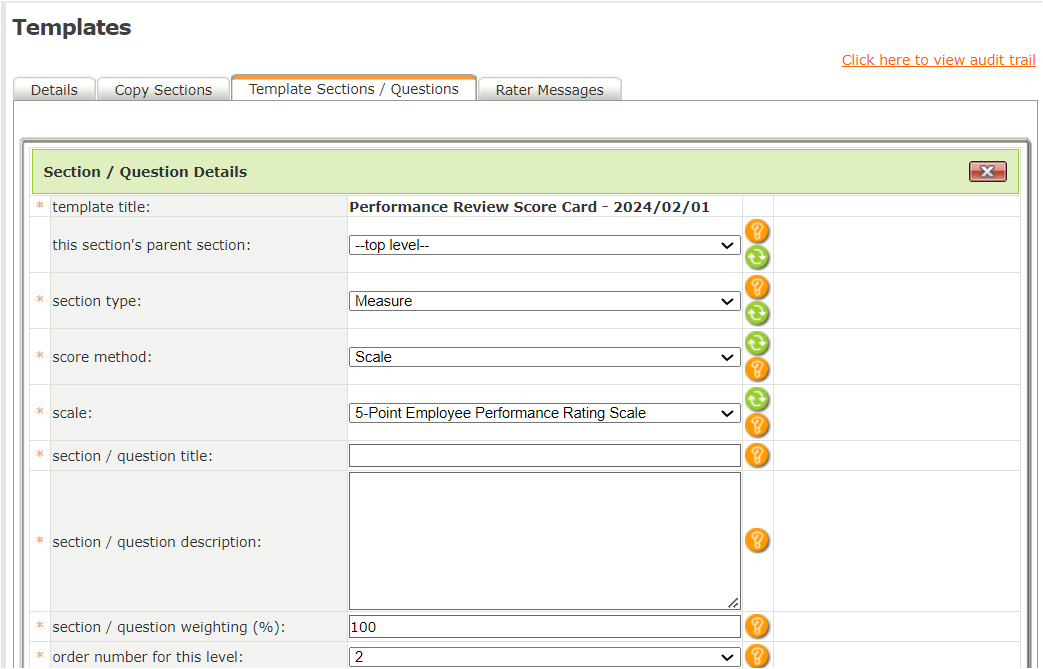Focus the section / question description text area
Viewport: 1043px width, 669px height.
tap(544, 541)
